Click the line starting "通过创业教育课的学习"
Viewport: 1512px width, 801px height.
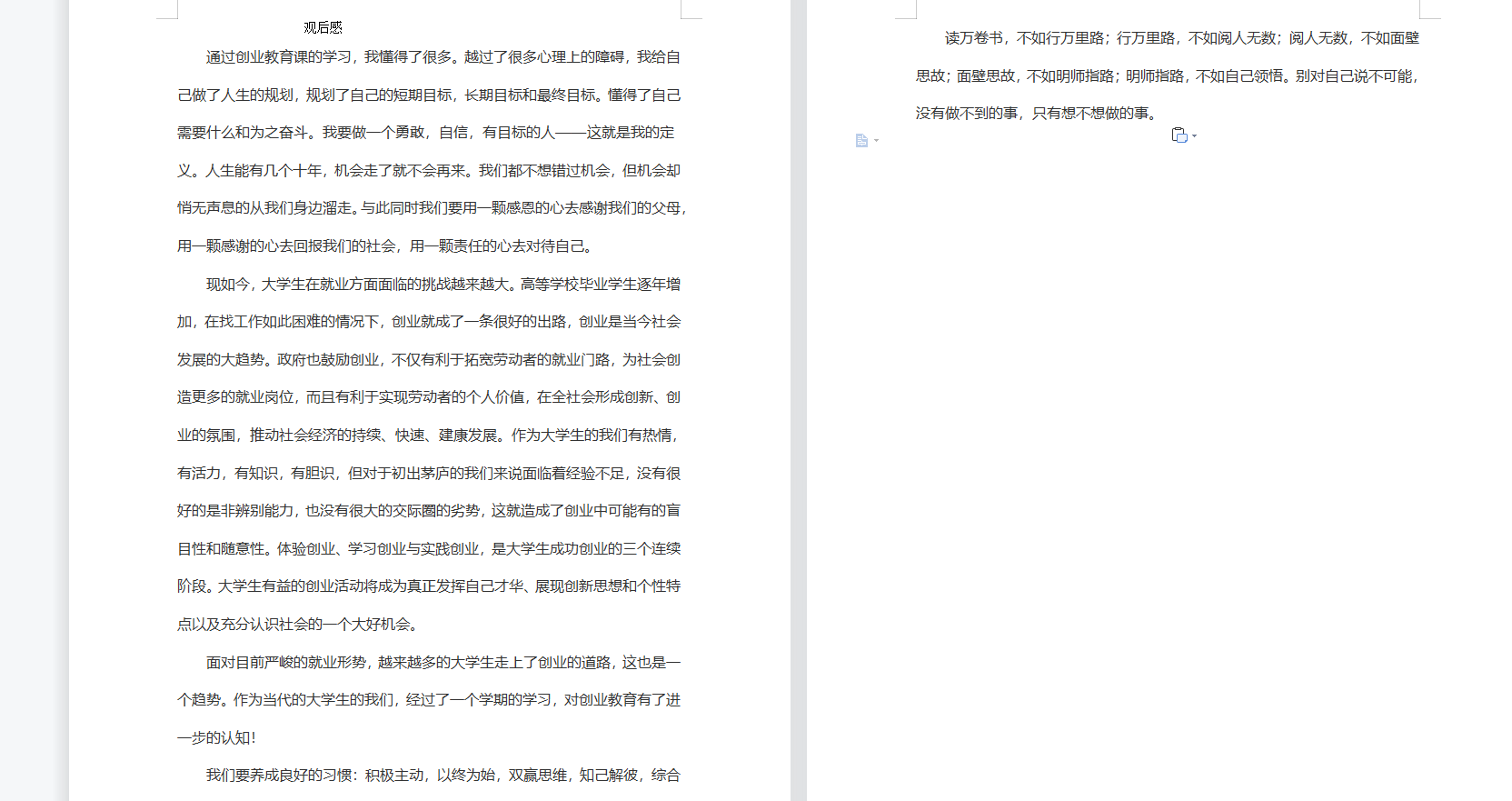(443, 57)
